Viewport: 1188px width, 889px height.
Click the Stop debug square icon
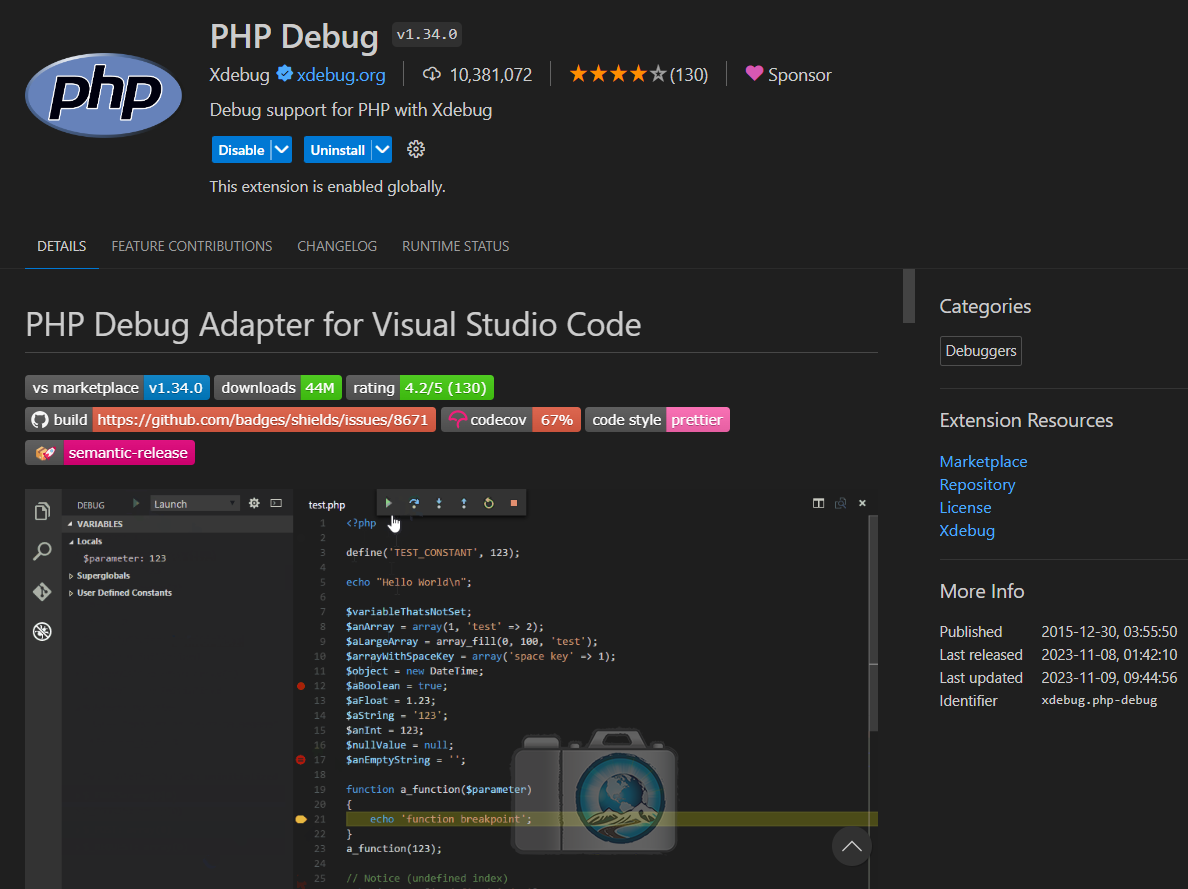(x=514, y=503)
